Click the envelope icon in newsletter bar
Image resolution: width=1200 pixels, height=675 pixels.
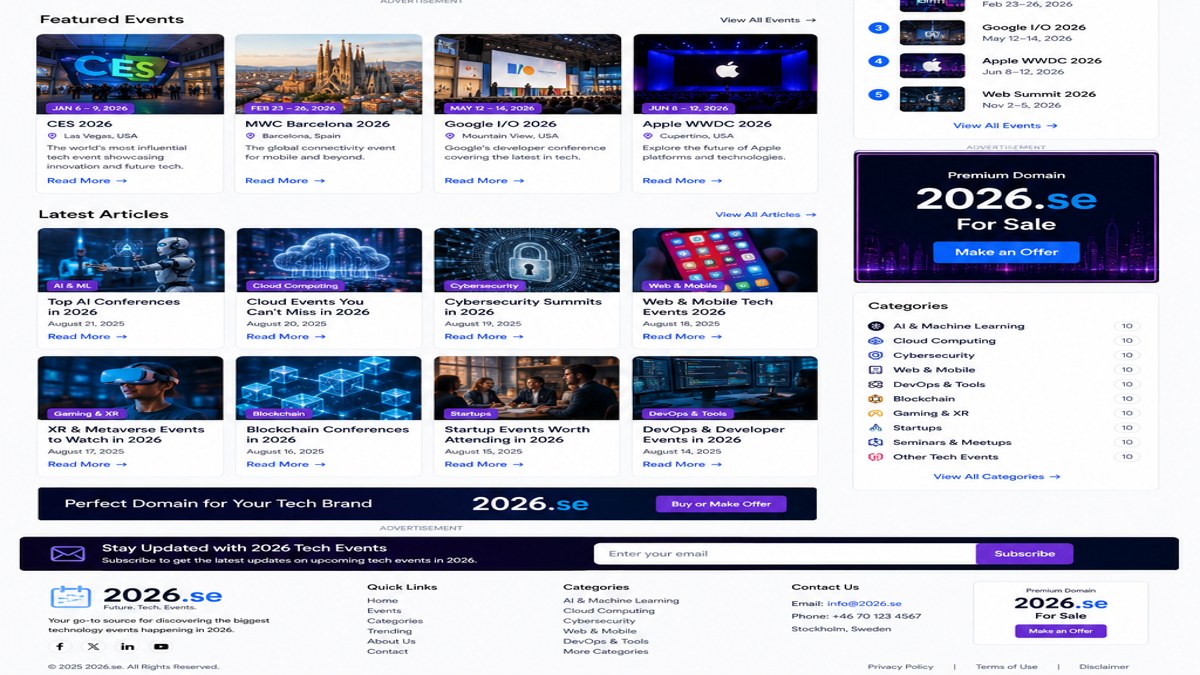pos(68,553)
